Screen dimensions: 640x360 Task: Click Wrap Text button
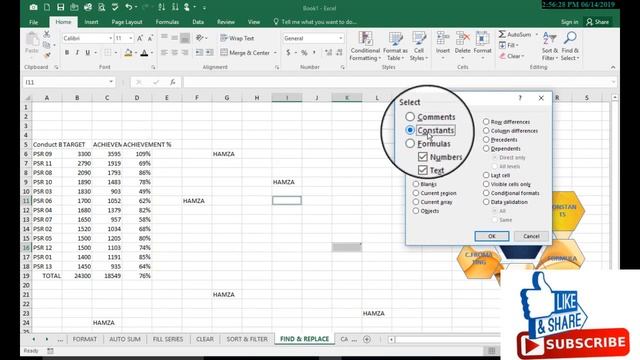coord(237,38)
